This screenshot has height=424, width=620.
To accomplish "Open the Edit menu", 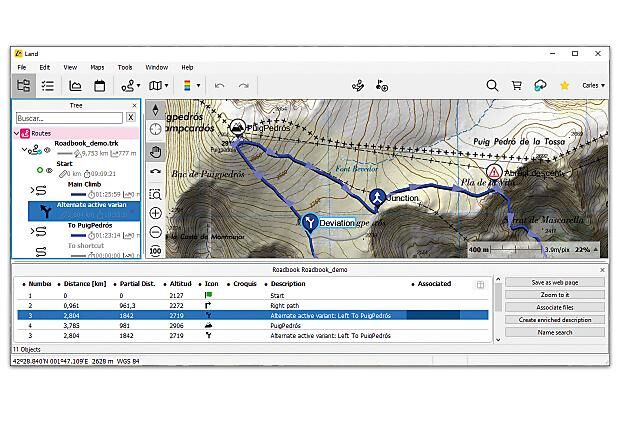I will [x=45, y=67].
